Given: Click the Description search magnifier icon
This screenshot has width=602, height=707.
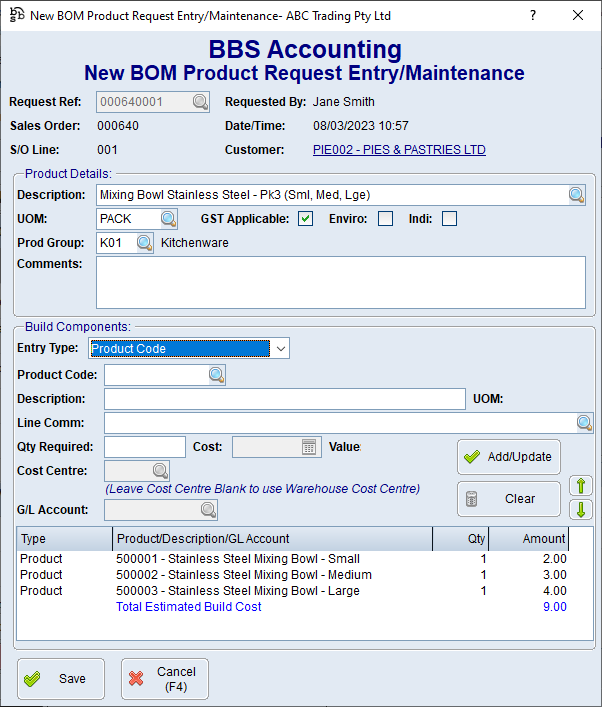Looking at the screenshot, I should 577,195.
